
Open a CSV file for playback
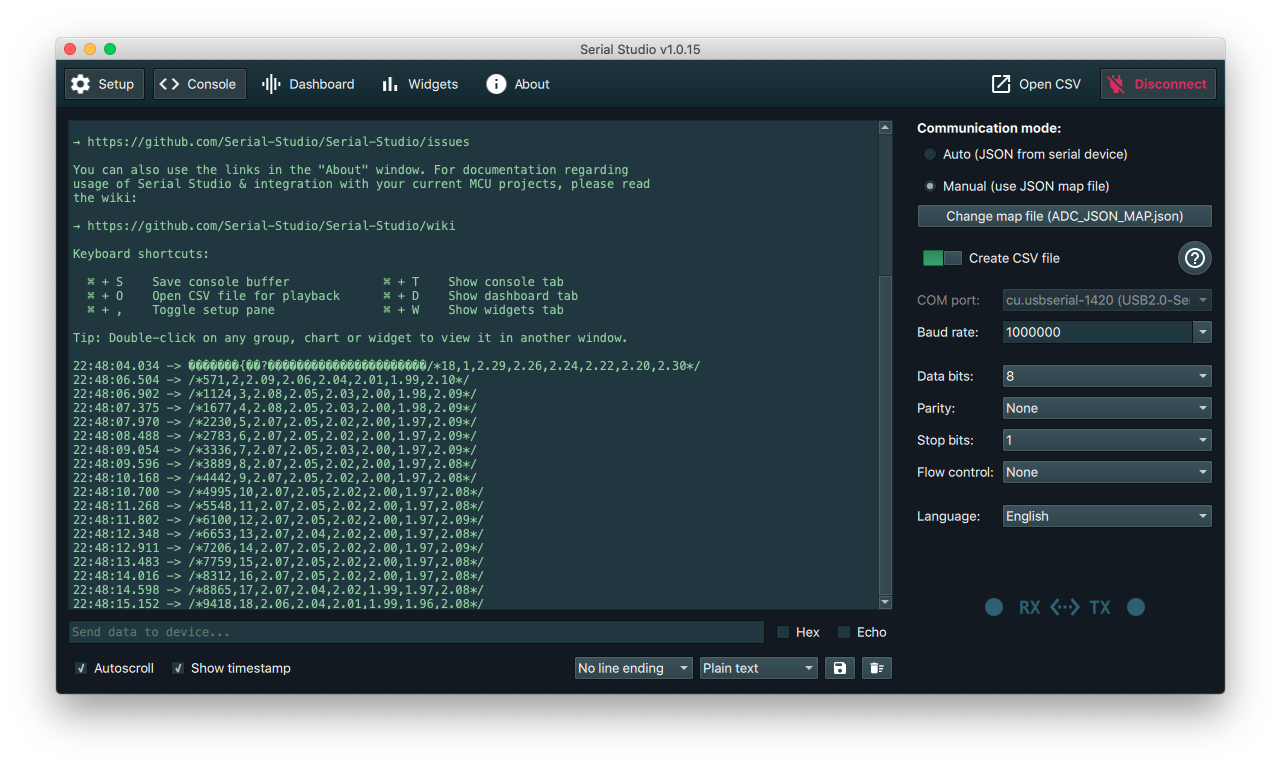(1035, 84)
